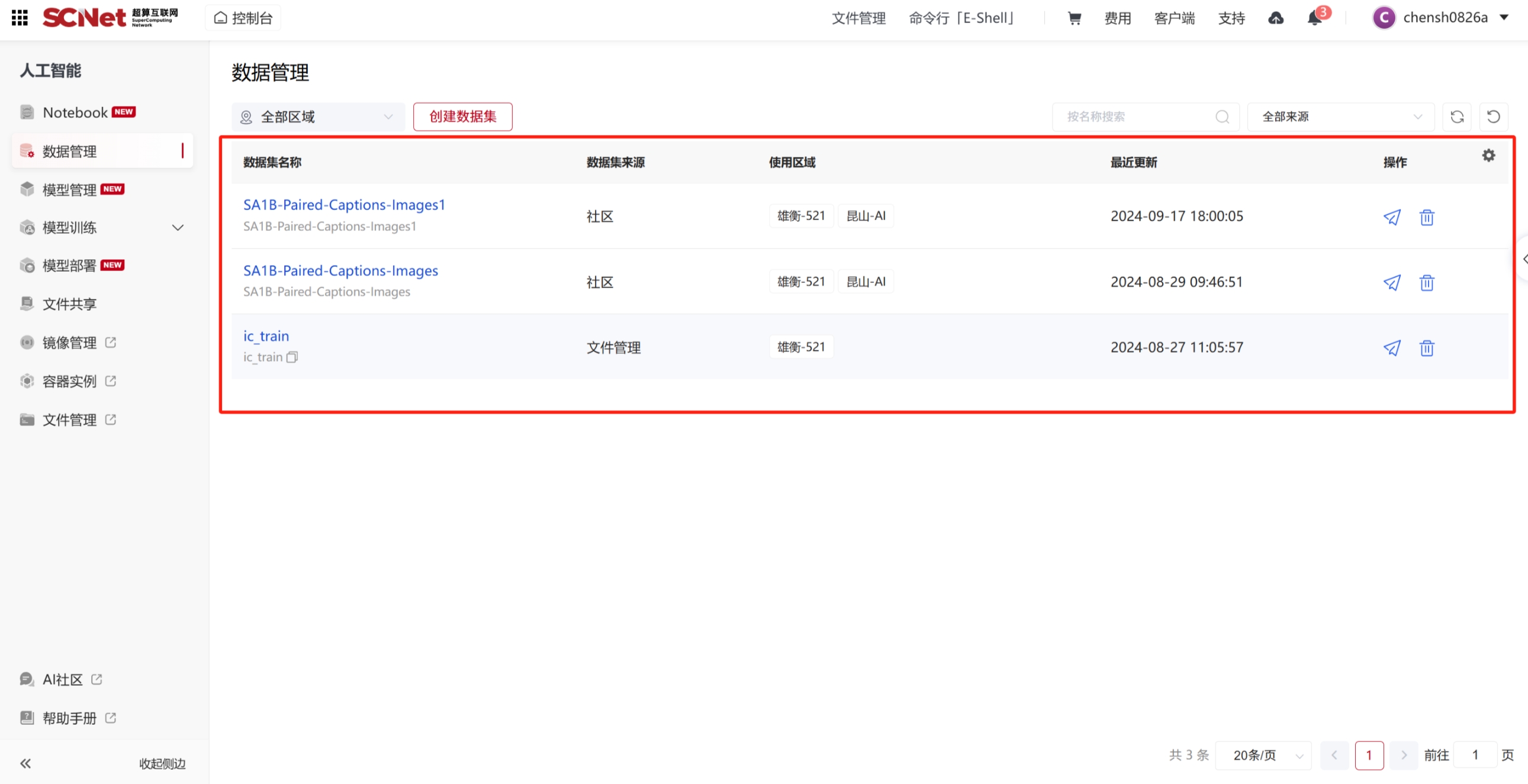Image resolution: width=1528 pixels, height=784 pixels.
Task: Click the 创建数据集 button
Action: (x=463, y=117)
